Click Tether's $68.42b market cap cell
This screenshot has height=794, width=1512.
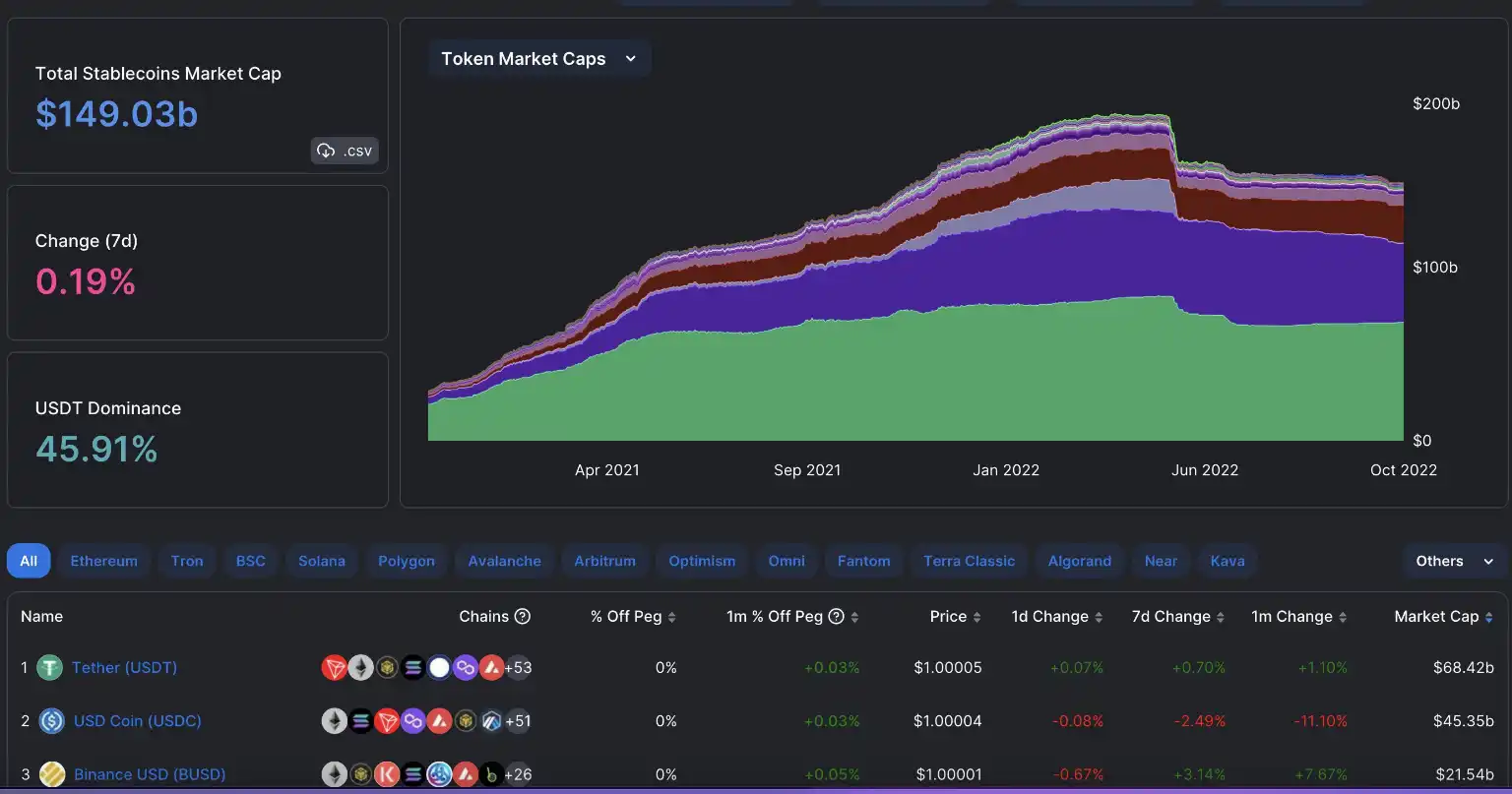point(1464,667)
